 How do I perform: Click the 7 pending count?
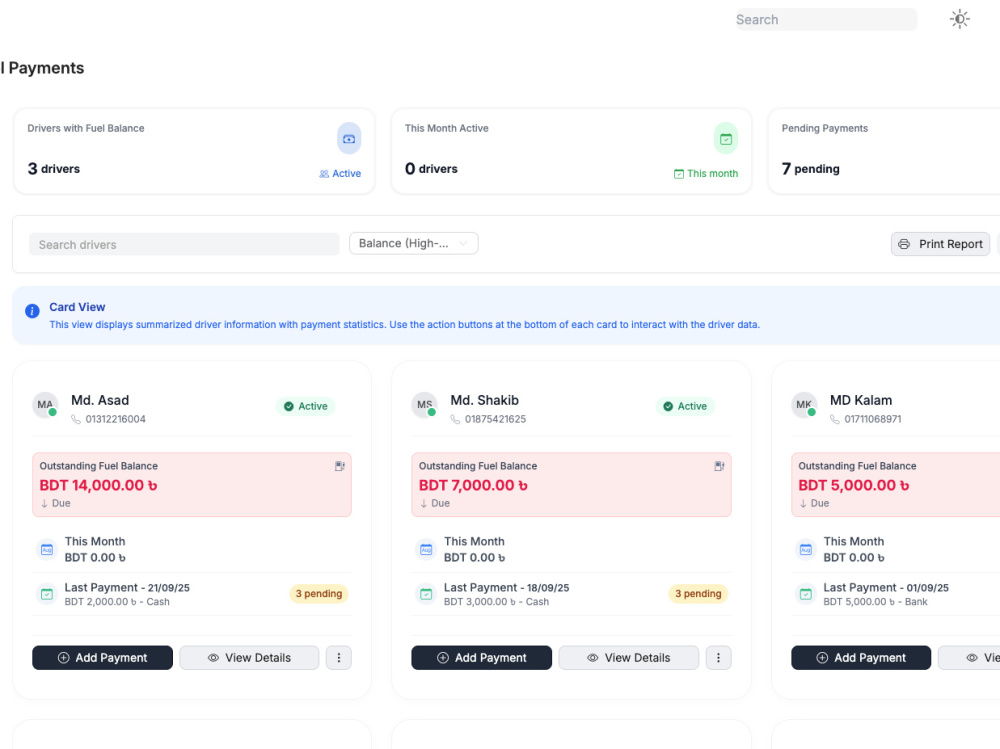point(811,168)
